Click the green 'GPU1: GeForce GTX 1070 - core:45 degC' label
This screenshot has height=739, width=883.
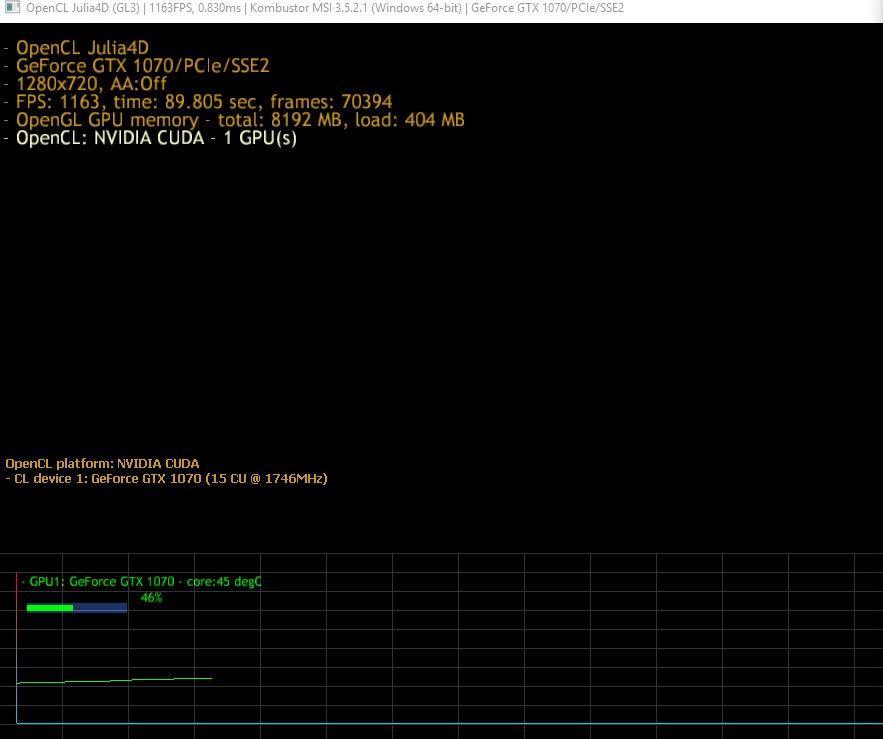click(x=141, y=581)
